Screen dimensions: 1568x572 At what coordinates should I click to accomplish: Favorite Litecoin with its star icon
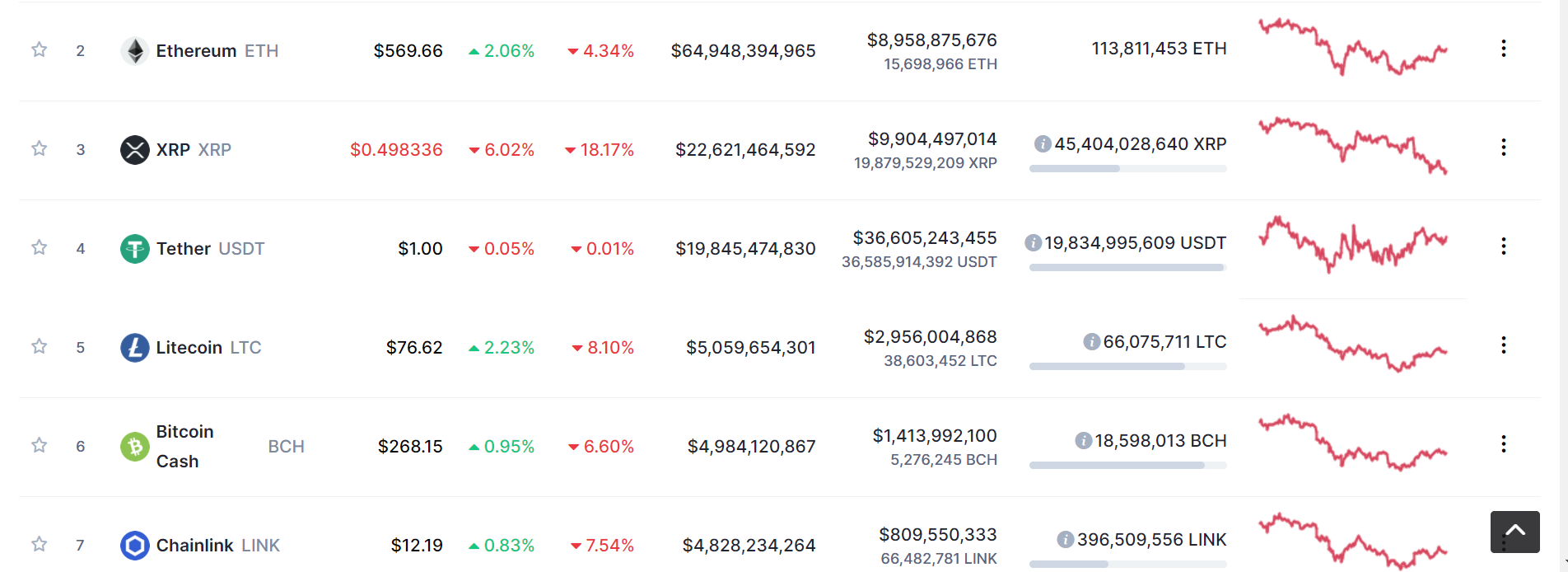[x=39, y=346]
